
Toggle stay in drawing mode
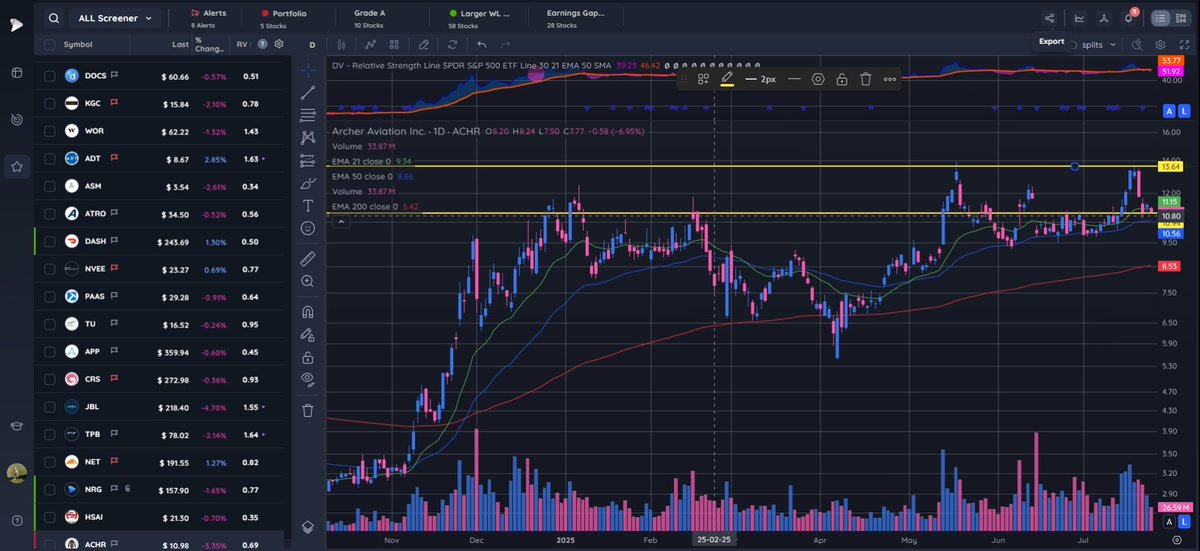coord(308,334)
